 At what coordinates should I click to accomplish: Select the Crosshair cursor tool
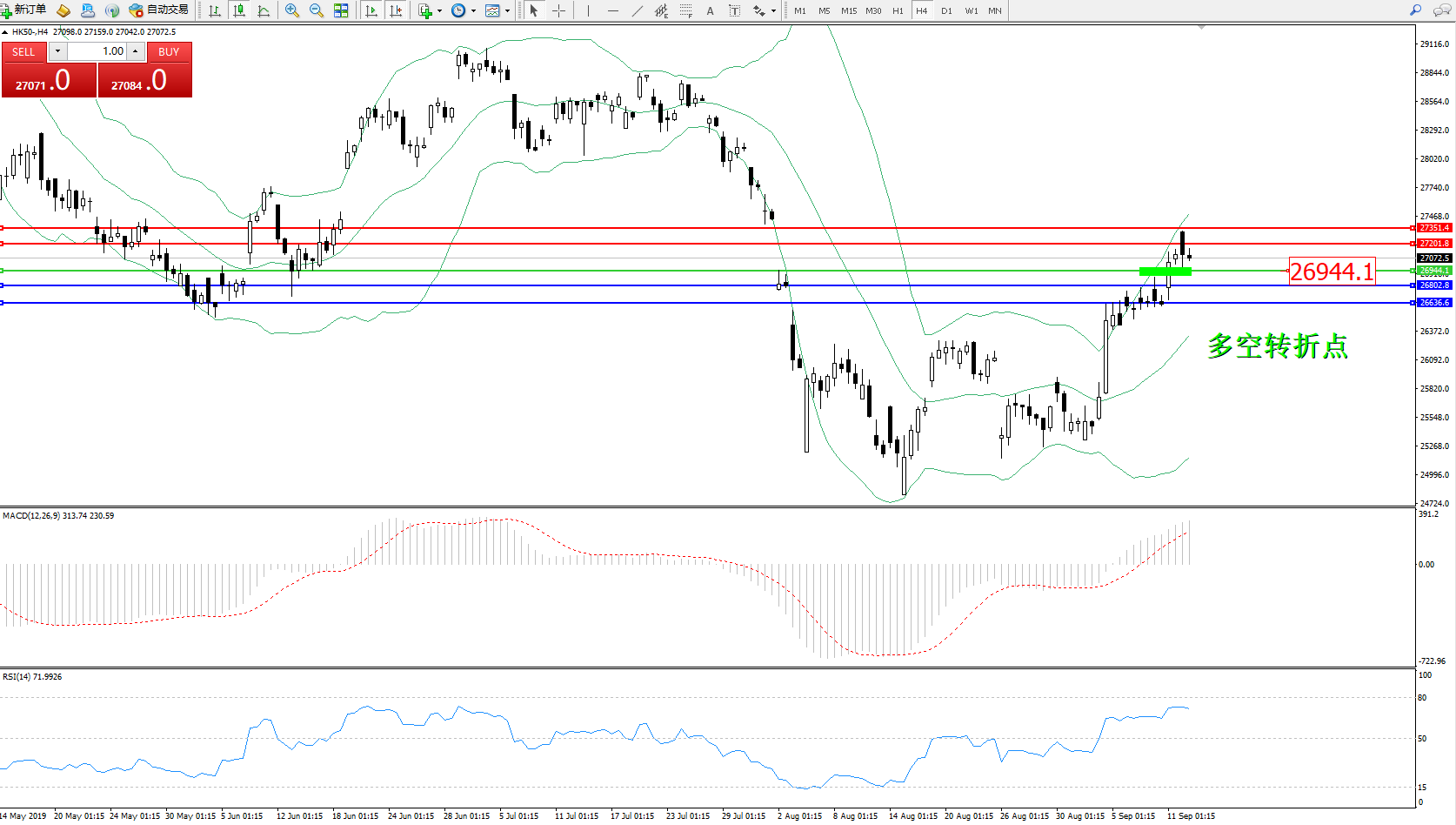click(x=558, y=10)
